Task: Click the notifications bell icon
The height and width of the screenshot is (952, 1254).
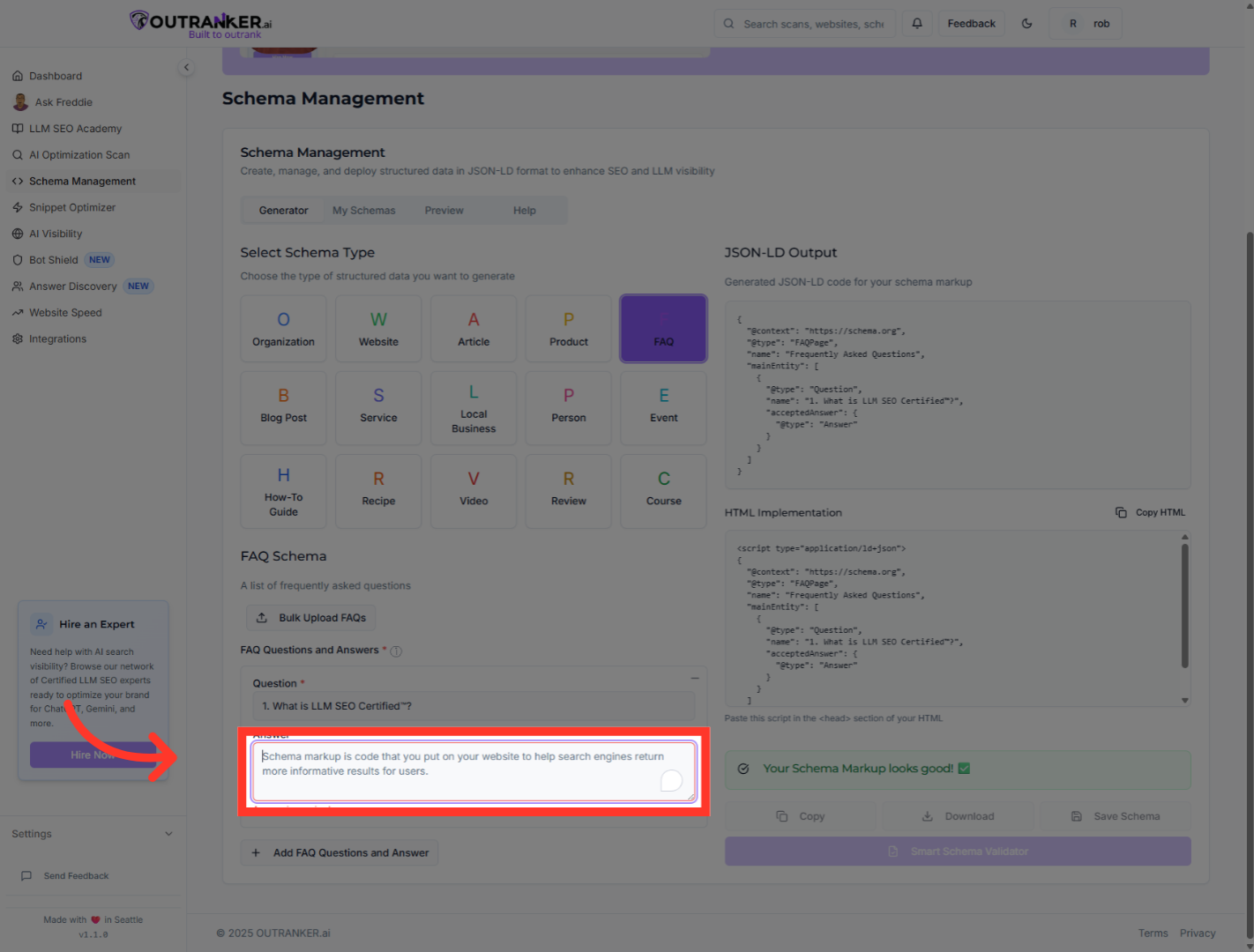Action: (x=917, y=24)
